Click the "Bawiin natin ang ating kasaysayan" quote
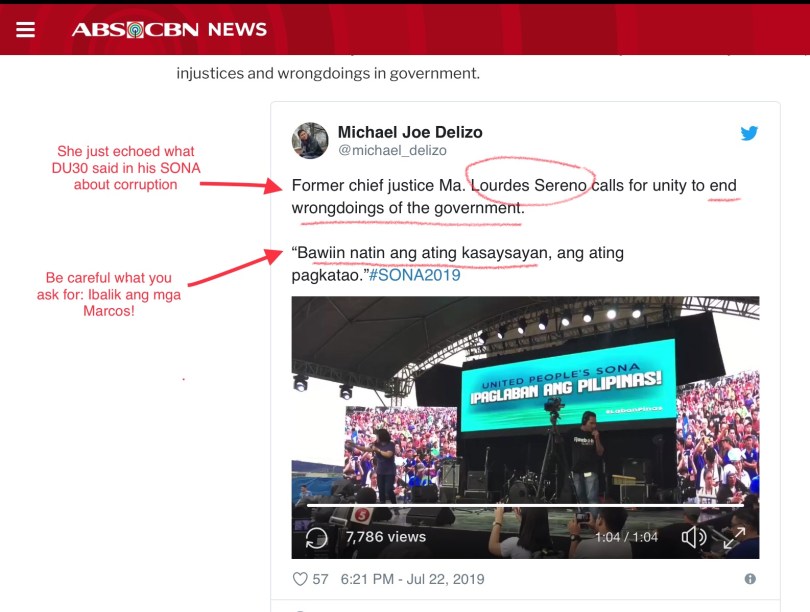Image resolution: width=810 pixels, height=612 pixels. click(420, 254)
